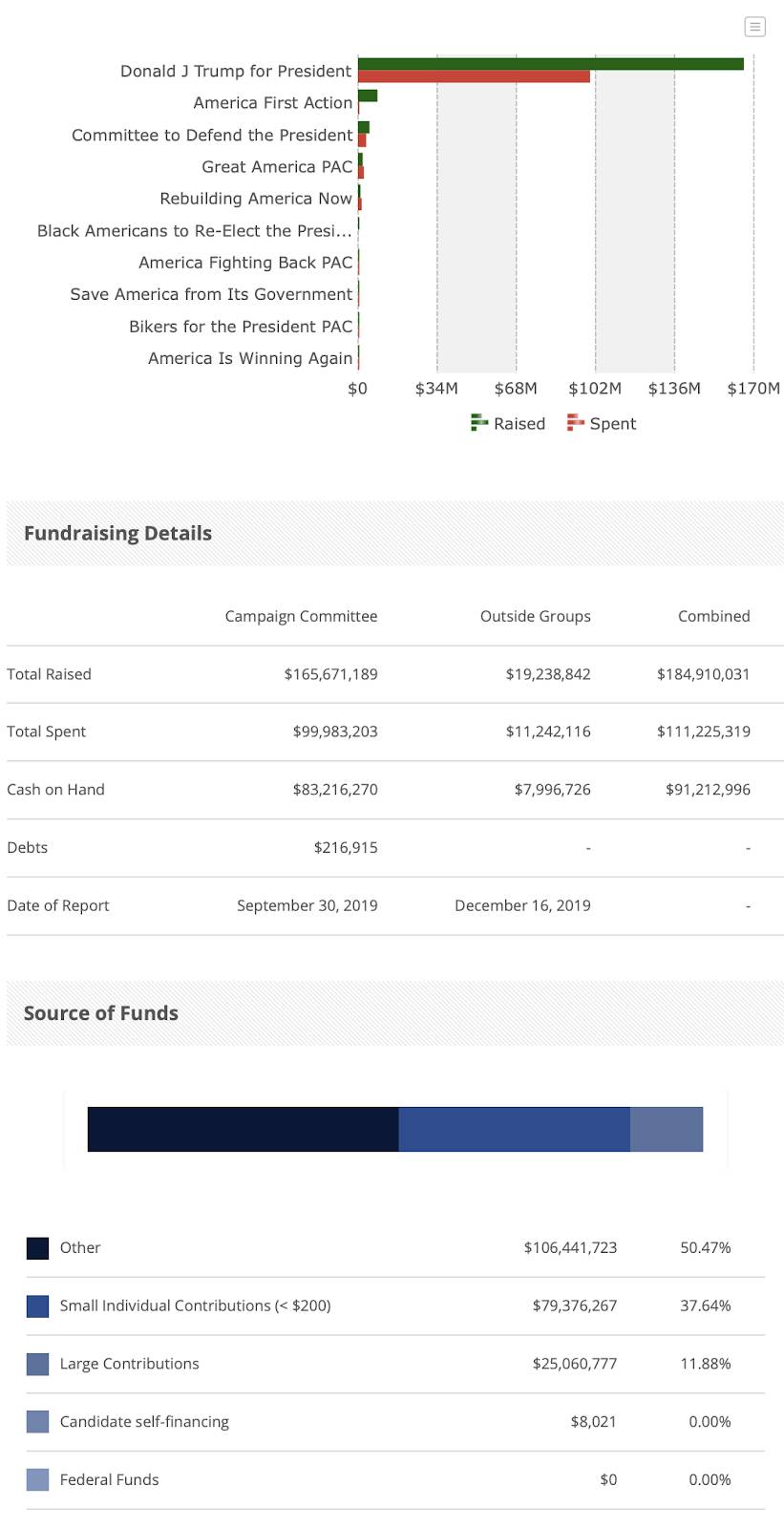
Task: Select the large contributions amount $25,060,777
Action: tap(575, 1364)
